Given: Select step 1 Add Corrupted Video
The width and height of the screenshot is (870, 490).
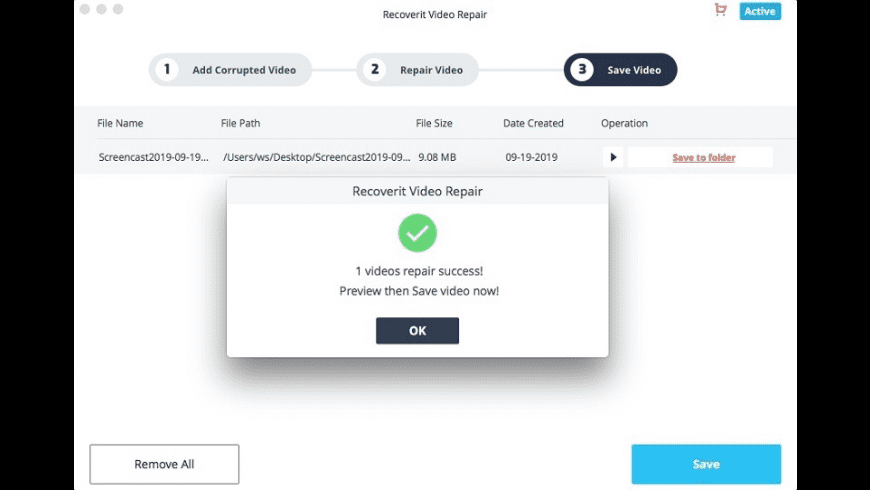Looking at the screenshot, I should pos(230,70).
